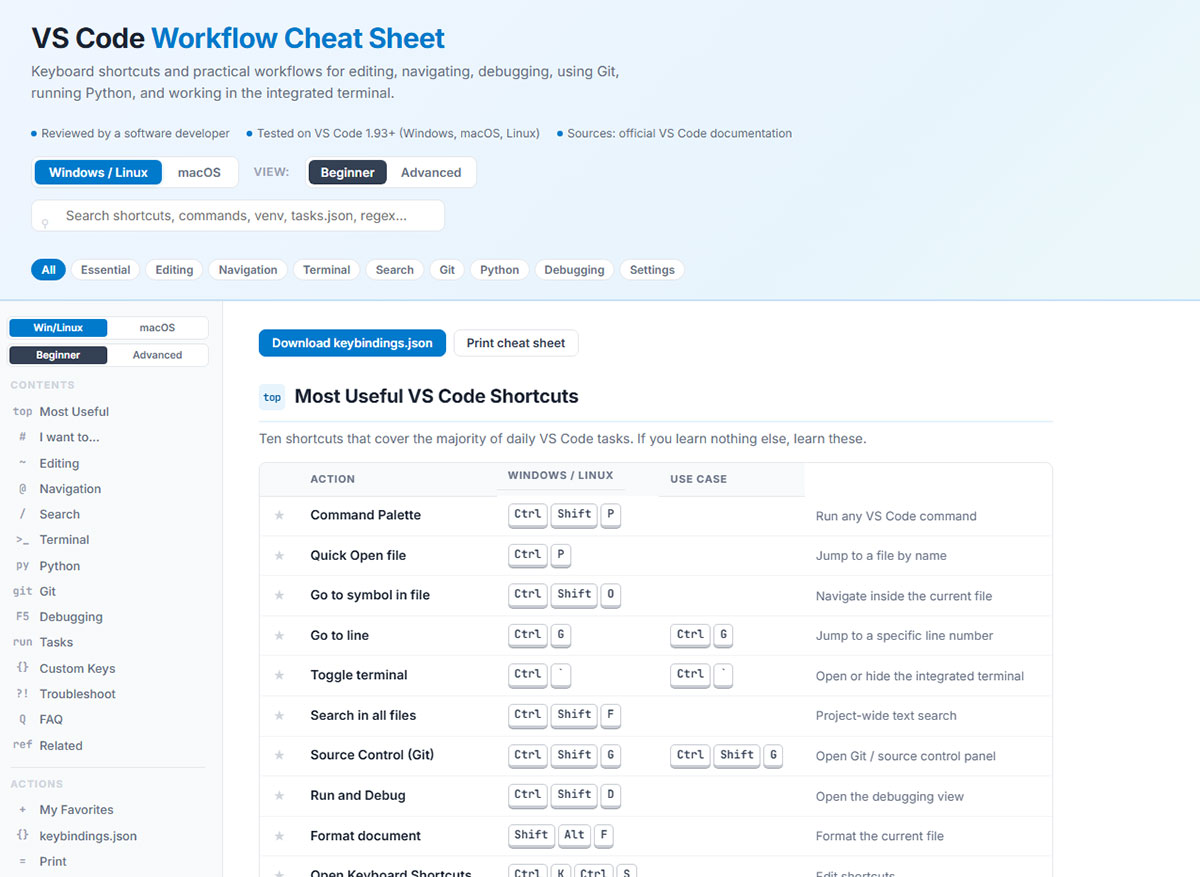Filter shortcuts by Settings chip
Image resolution: width=1200 pixels, height=877 pixels.
point(652,270)
